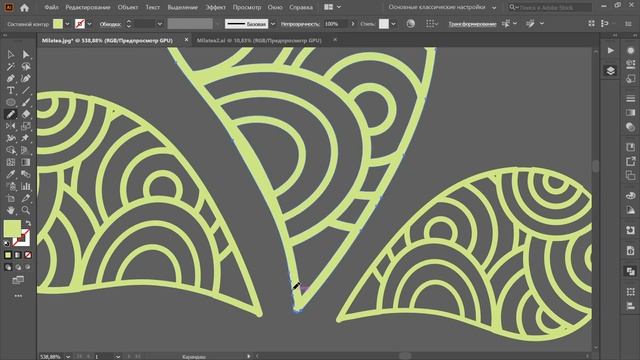
Task: Swap fill and stroke colors
Action: pos(28,223)
